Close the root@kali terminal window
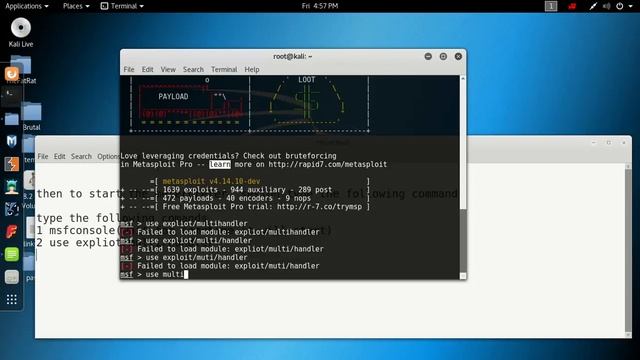Viewport: 640px width, 360px height. point(458,56)
